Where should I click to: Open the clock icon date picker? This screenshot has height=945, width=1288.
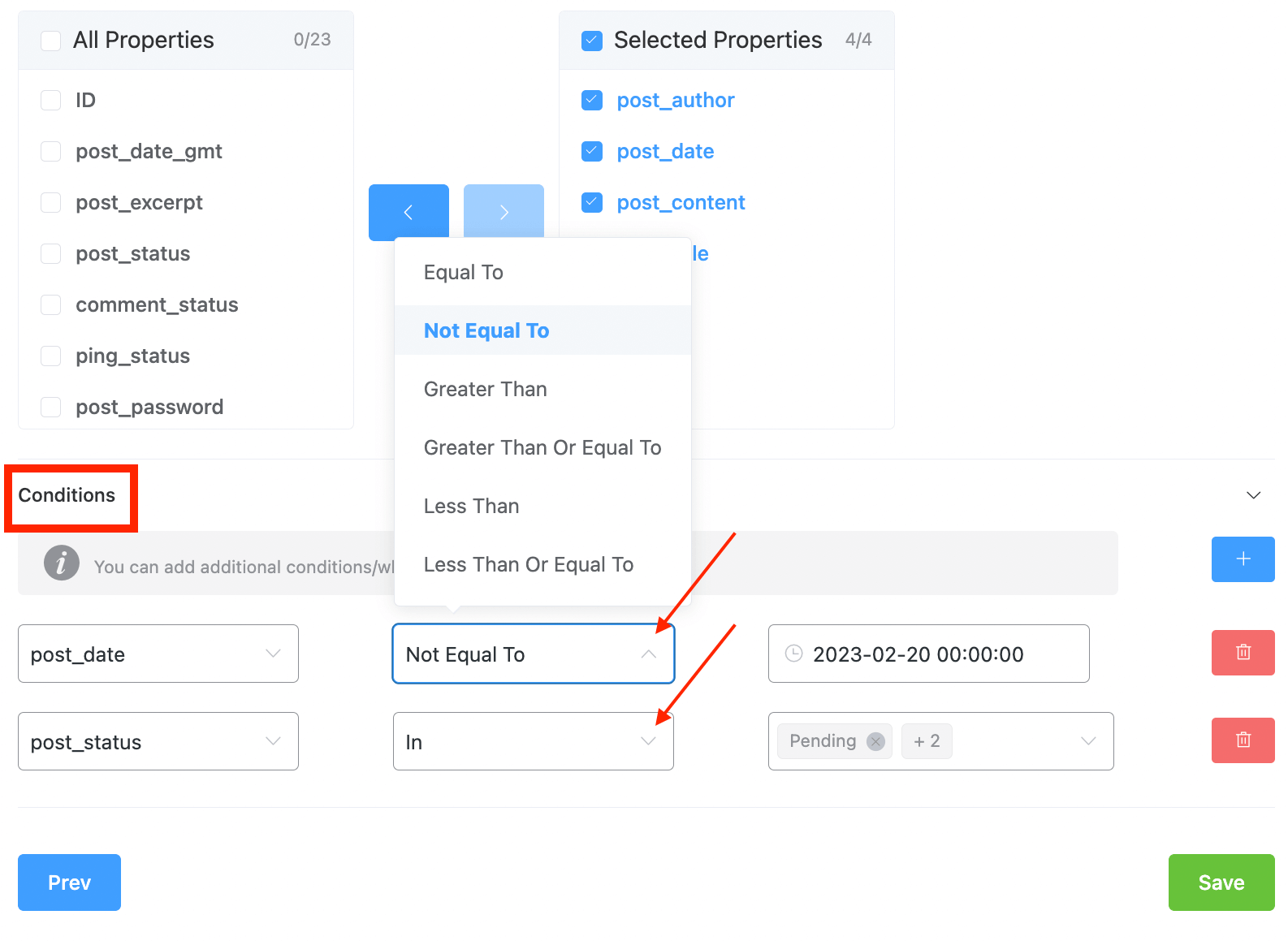[x=794, y=654]
